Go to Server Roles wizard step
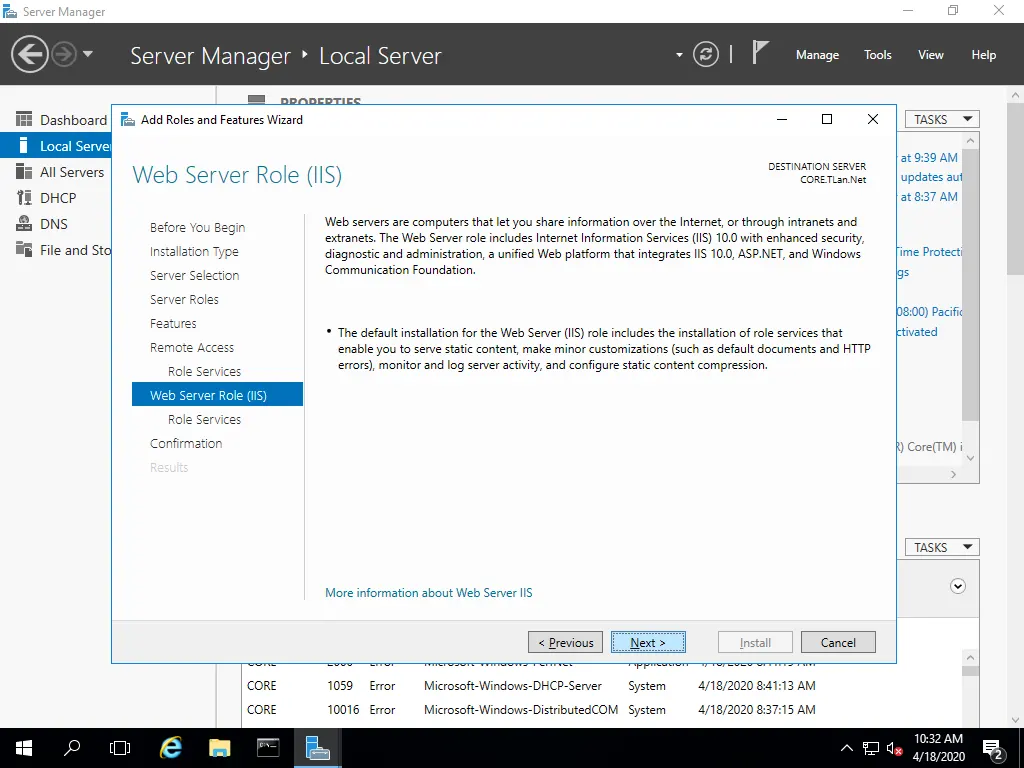1024x768 pixels. [184, 299]
